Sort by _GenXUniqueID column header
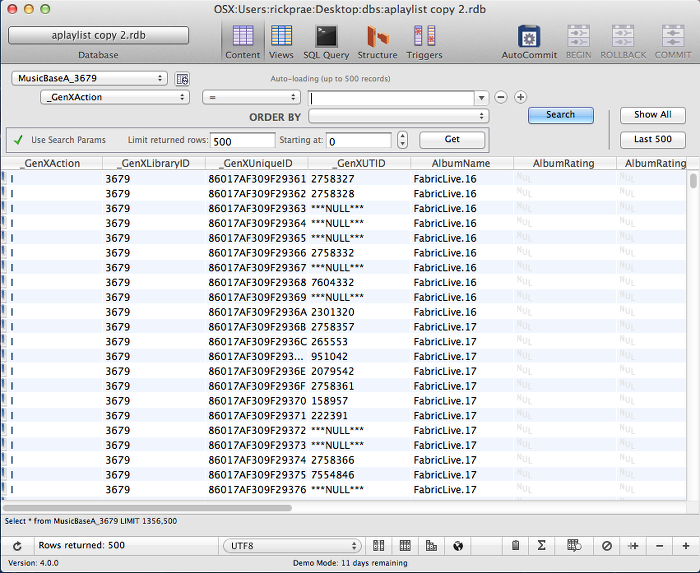 tap(257, 163)
